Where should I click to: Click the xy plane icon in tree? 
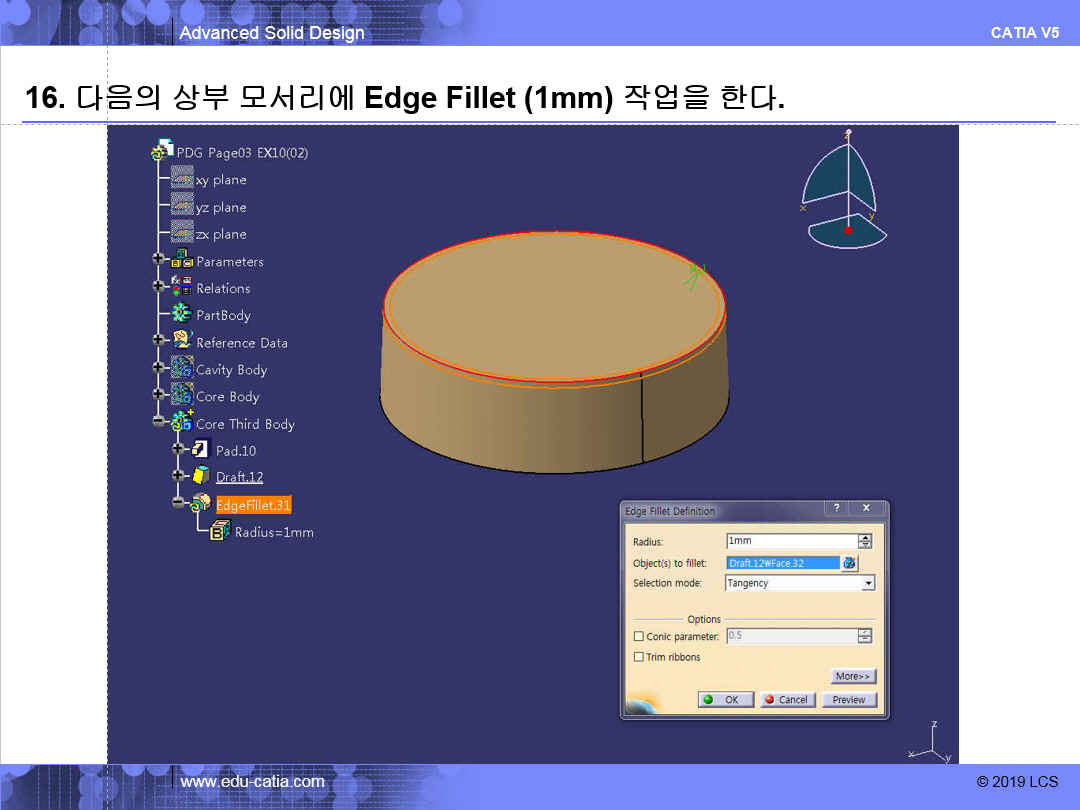tap(181, 179)
